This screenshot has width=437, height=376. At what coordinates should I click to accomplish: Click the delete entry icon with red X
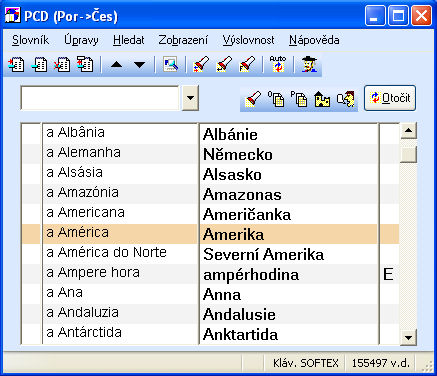[x=62, y=64]
